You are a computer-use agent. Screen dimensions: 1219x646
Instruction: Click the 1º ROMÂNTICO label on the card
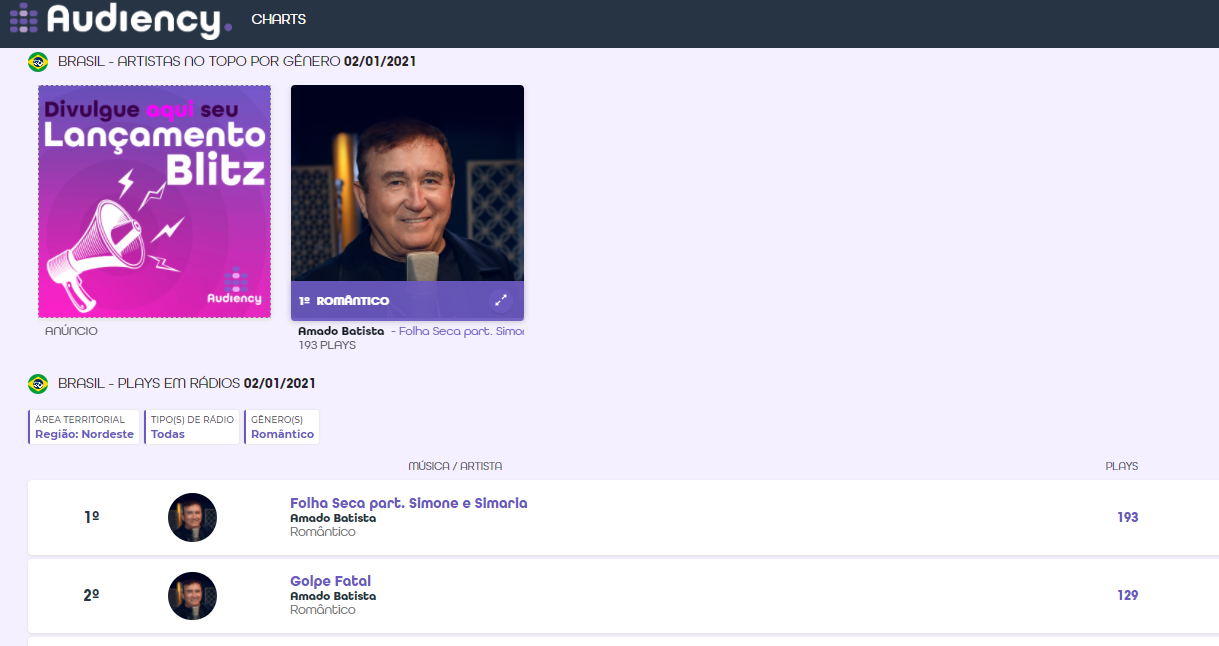click(x=344, y=300)
